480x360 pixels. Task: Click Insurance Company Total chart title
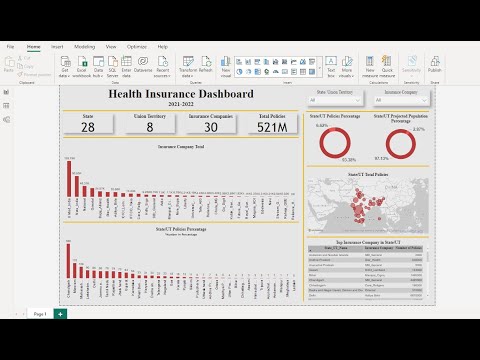tap(181, 147)
